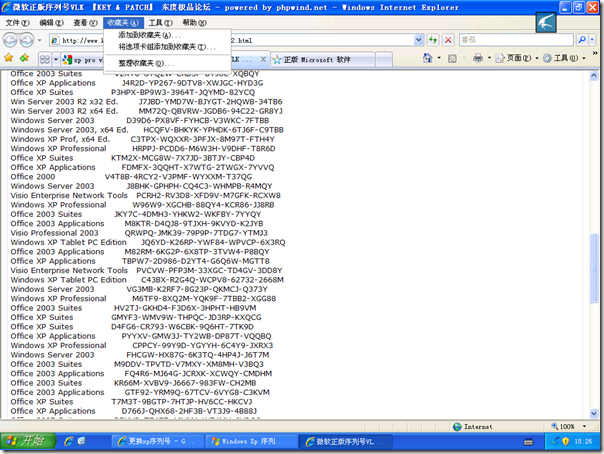Open a new blank tab
Screen dimensions: 604x454
coord(384,60)
